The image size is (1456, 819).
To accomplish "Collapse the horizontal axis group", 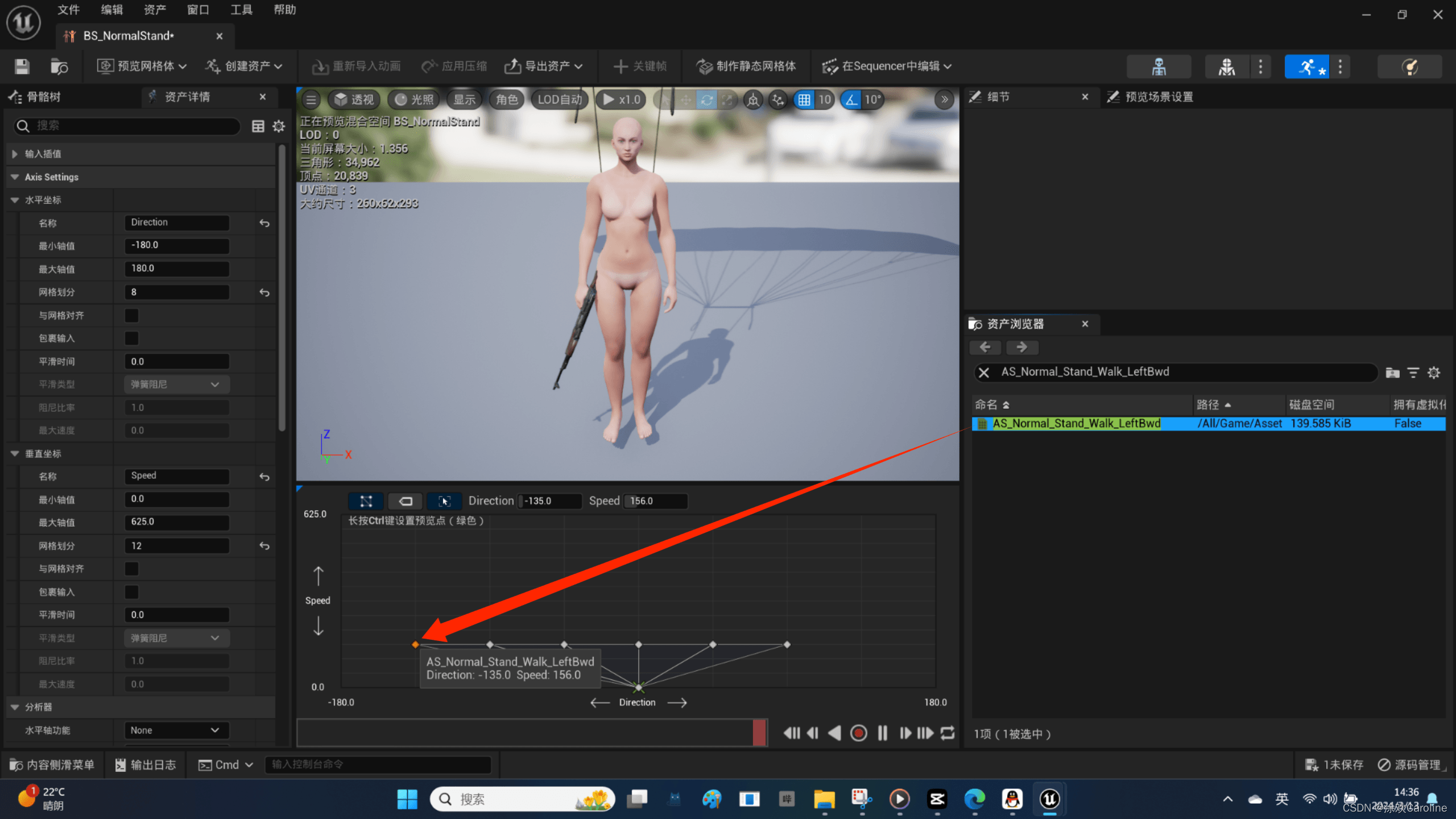I will pos(15,200).
